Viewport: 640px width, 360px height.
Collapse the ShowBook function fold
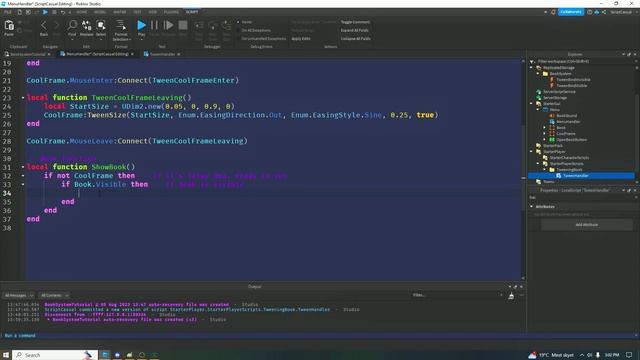pos(22,167)
